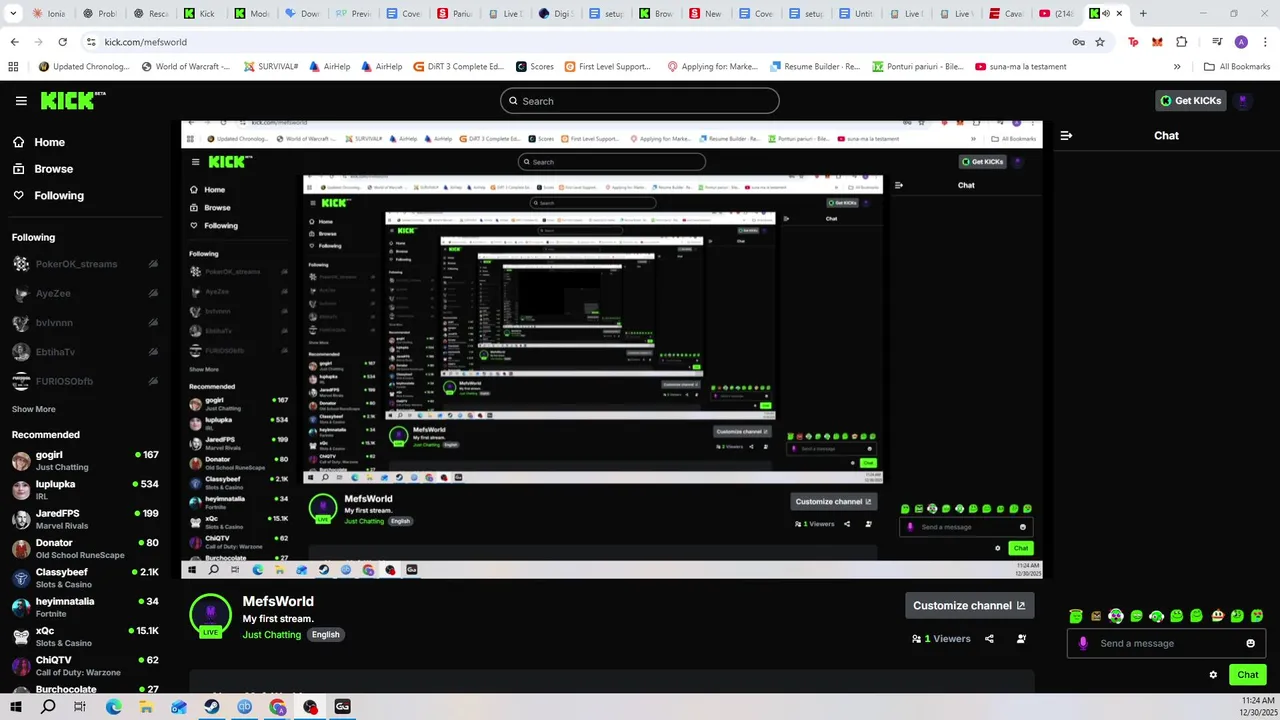Open File Explorer from the taskbar
This screenshot has width=1280, height=720.
146,707
